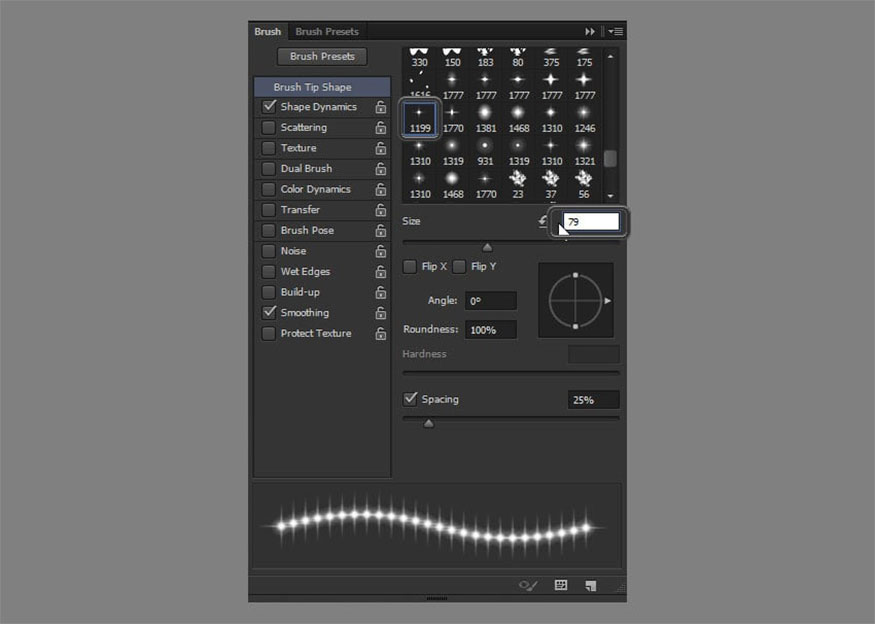Image resolution: width=875 pixels, height=624 pixels.
Task: Click the brush list scroll down arrow
Action: (x=610, y=196)
